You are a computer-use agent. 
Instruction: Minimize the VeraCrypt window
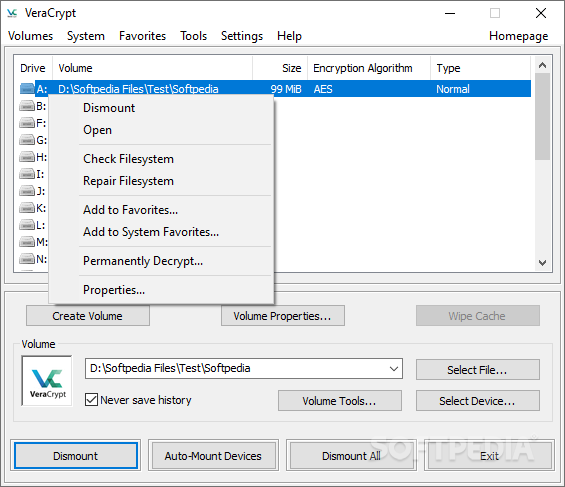[x=450, y=13]
